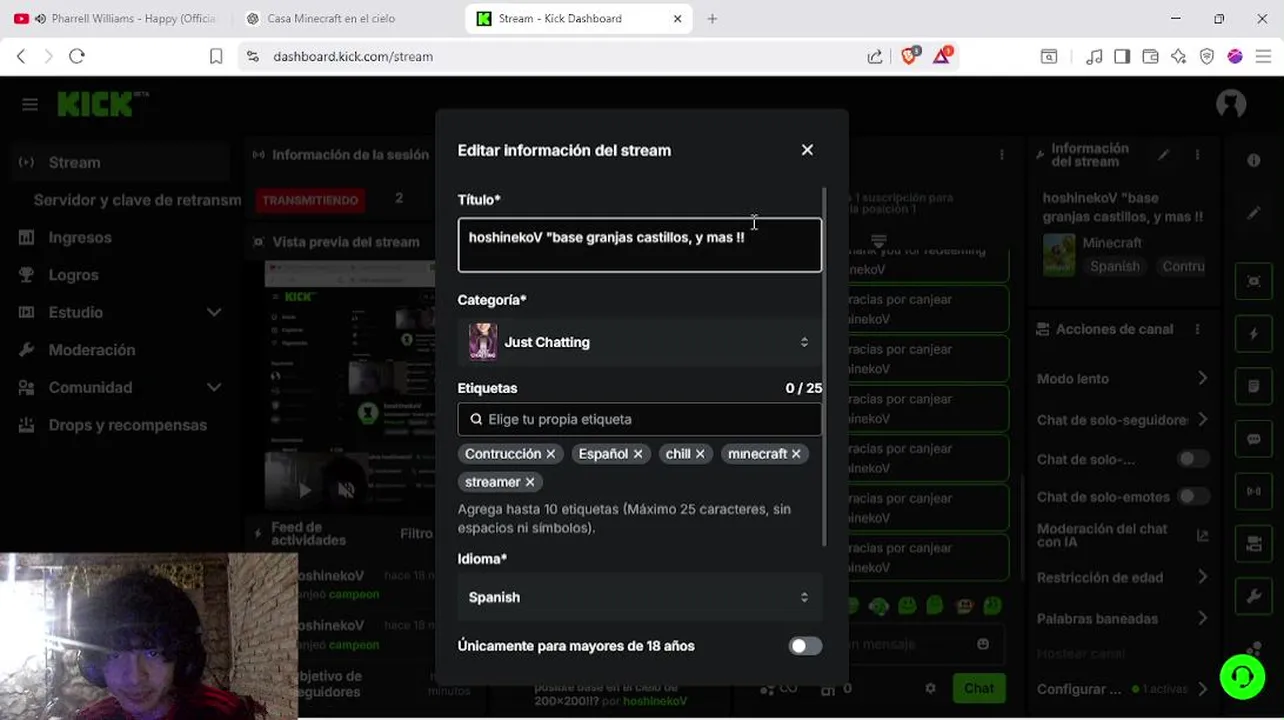Open the Just Chatting category dropdown

(640, 342)
